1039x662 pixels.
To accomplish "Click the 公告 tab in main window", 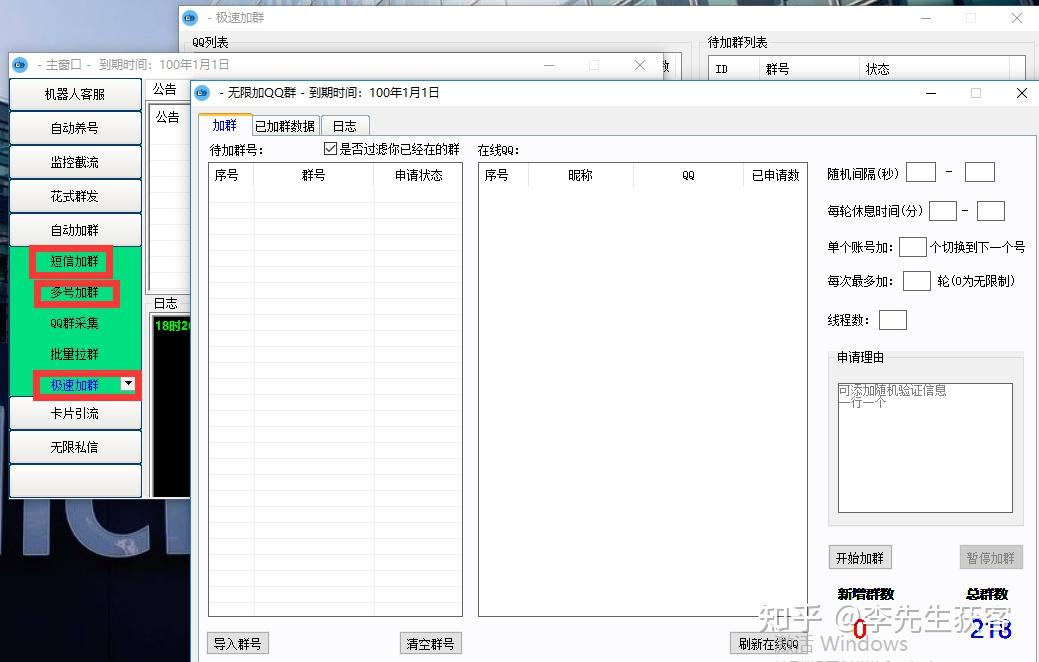I will click(165, 89).
